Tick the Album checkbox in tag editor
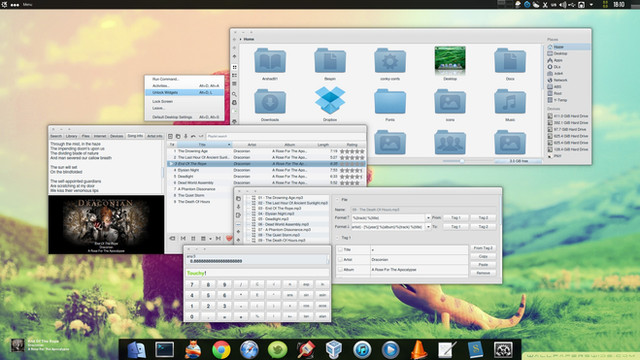 [x=340, y=270]
